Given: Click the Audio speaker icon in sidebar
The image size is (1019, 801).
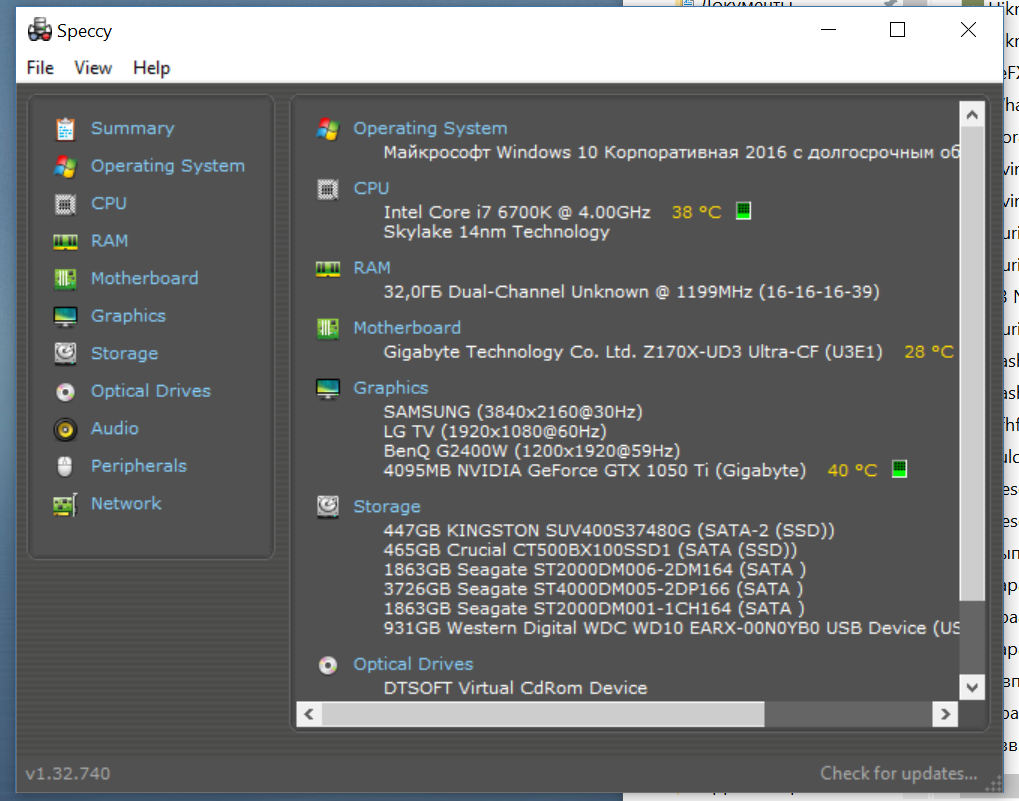Looking at the screenshot, I should point(65,429).
